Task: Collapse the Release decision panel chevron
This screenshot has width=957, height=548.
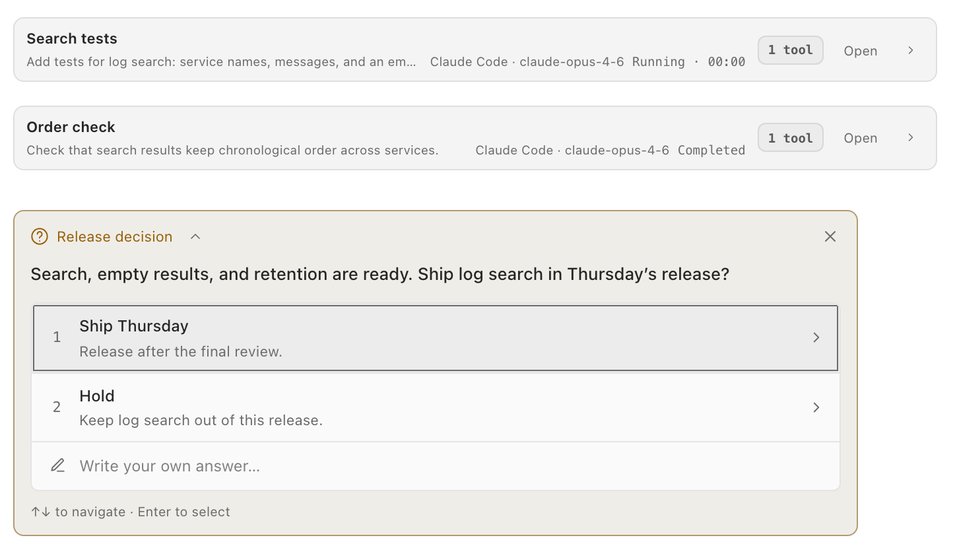Action: point(195,236)
